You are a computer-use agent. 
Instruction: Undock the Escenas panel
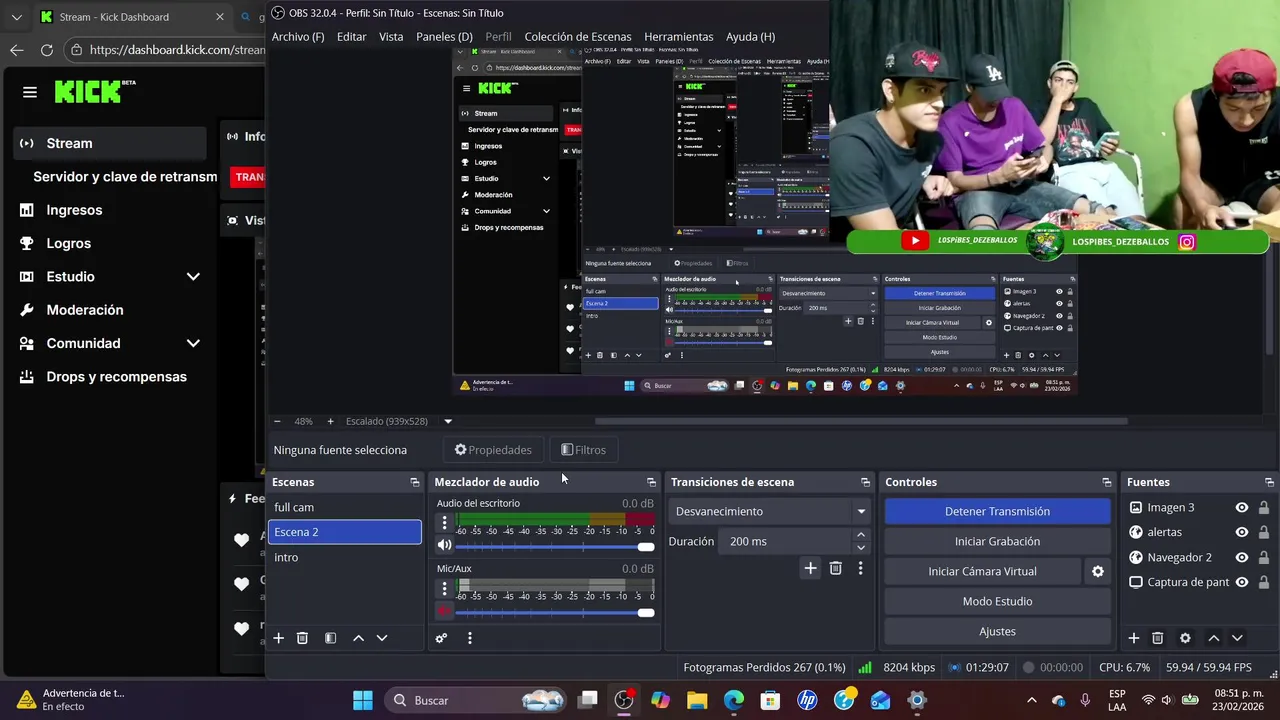pyautogui.click(x=415, y=482)
